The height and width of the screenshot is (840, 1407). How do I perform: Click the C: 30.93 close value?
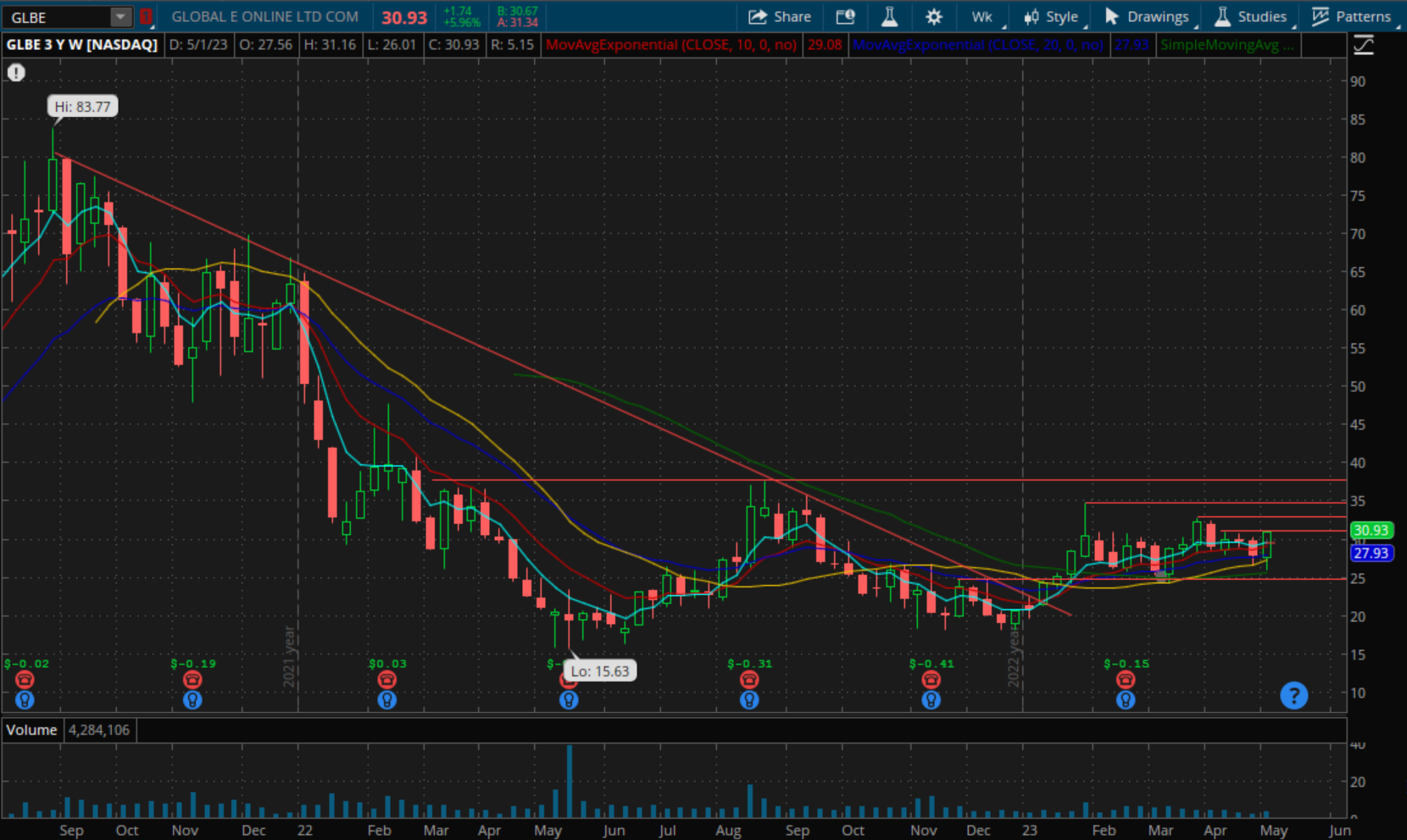tap(453, 45)
